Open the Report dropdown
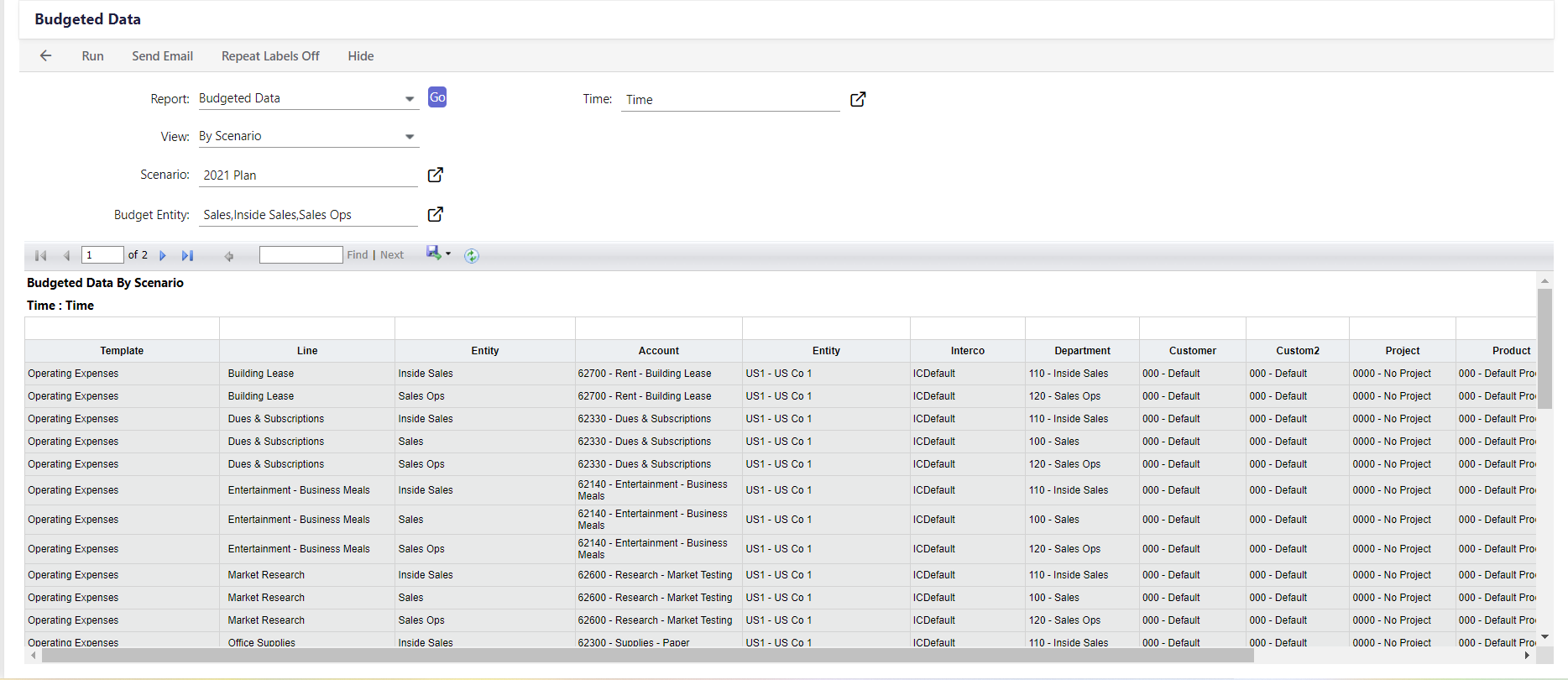Viewport: 1568px width, 680px height. click(308, 98)
